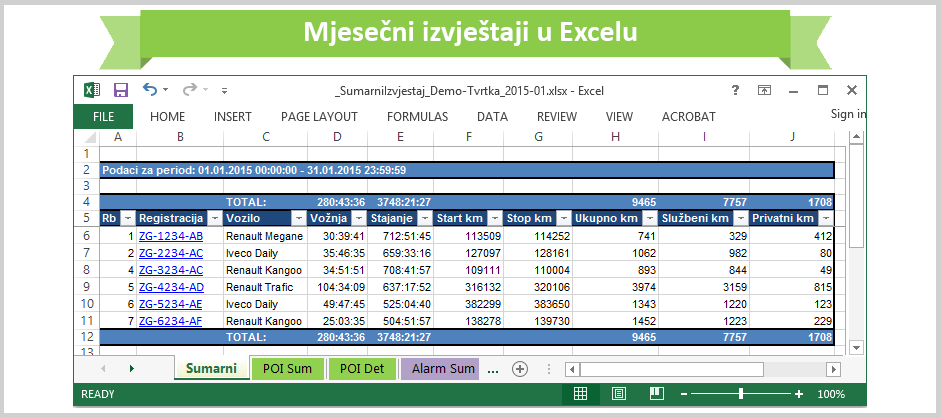Viewport: 941px width, 418px height.
Task: Open the Privatni km filter dropdown
Action: (827, 218)
